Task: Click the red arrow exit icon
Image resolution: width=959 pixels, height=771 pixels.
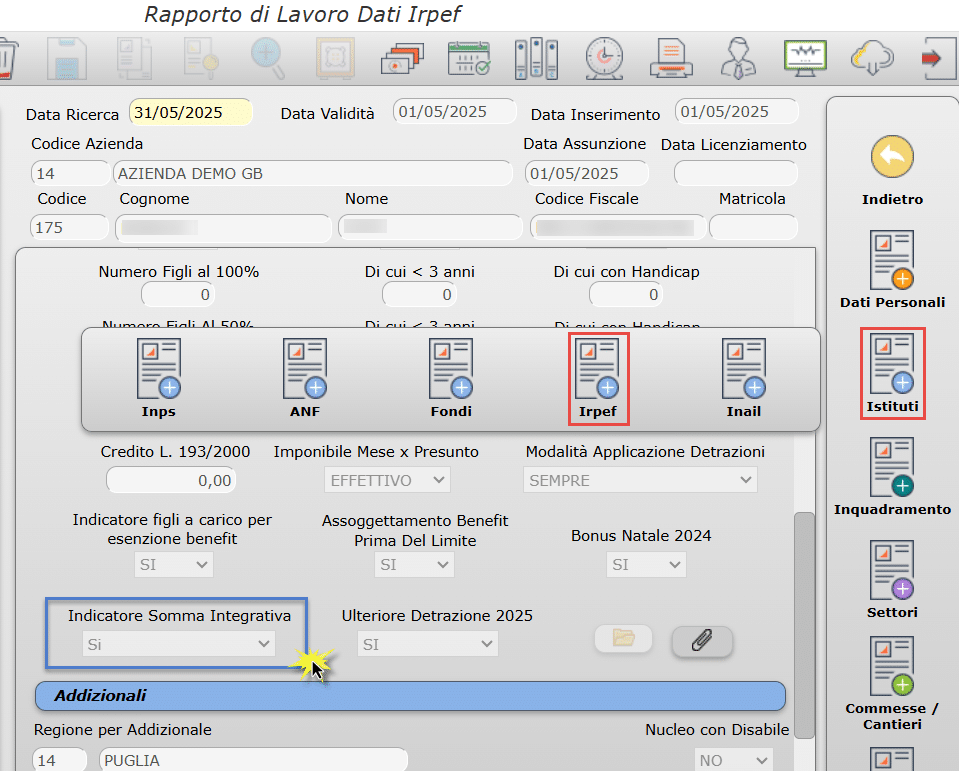Action: 938,59
